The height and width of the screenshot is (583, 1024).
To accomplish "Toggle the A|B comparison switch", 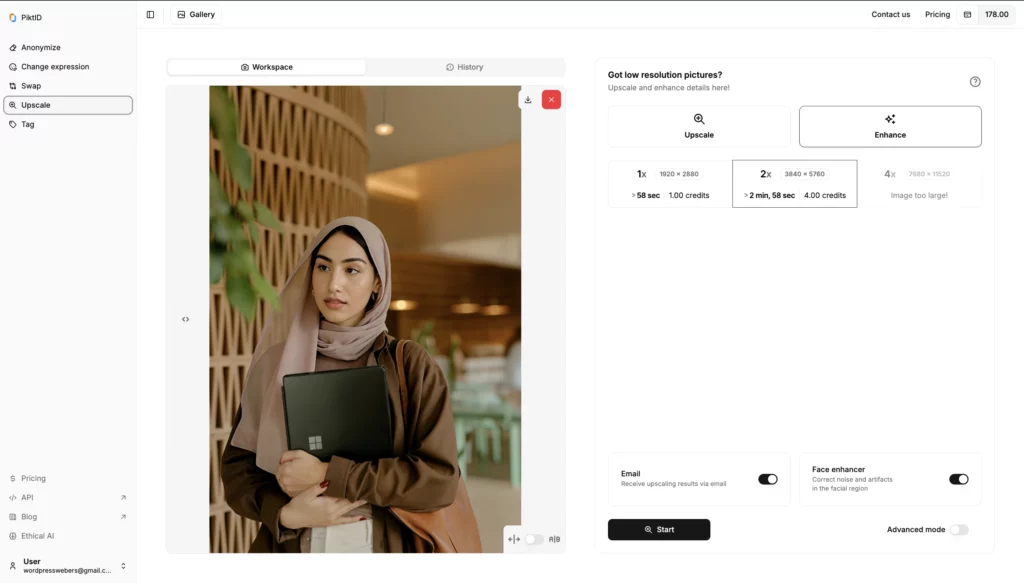I will (535, 540).
